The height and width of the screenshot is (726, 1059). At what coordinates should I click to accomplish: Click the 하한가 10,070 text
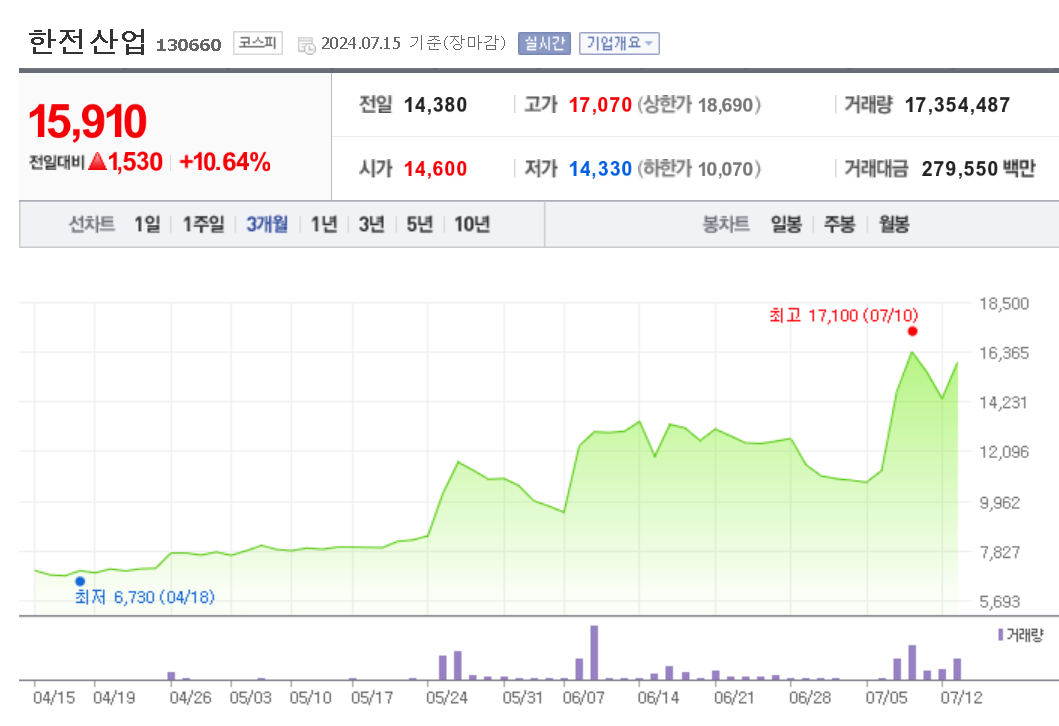click(x=699, y=168)
